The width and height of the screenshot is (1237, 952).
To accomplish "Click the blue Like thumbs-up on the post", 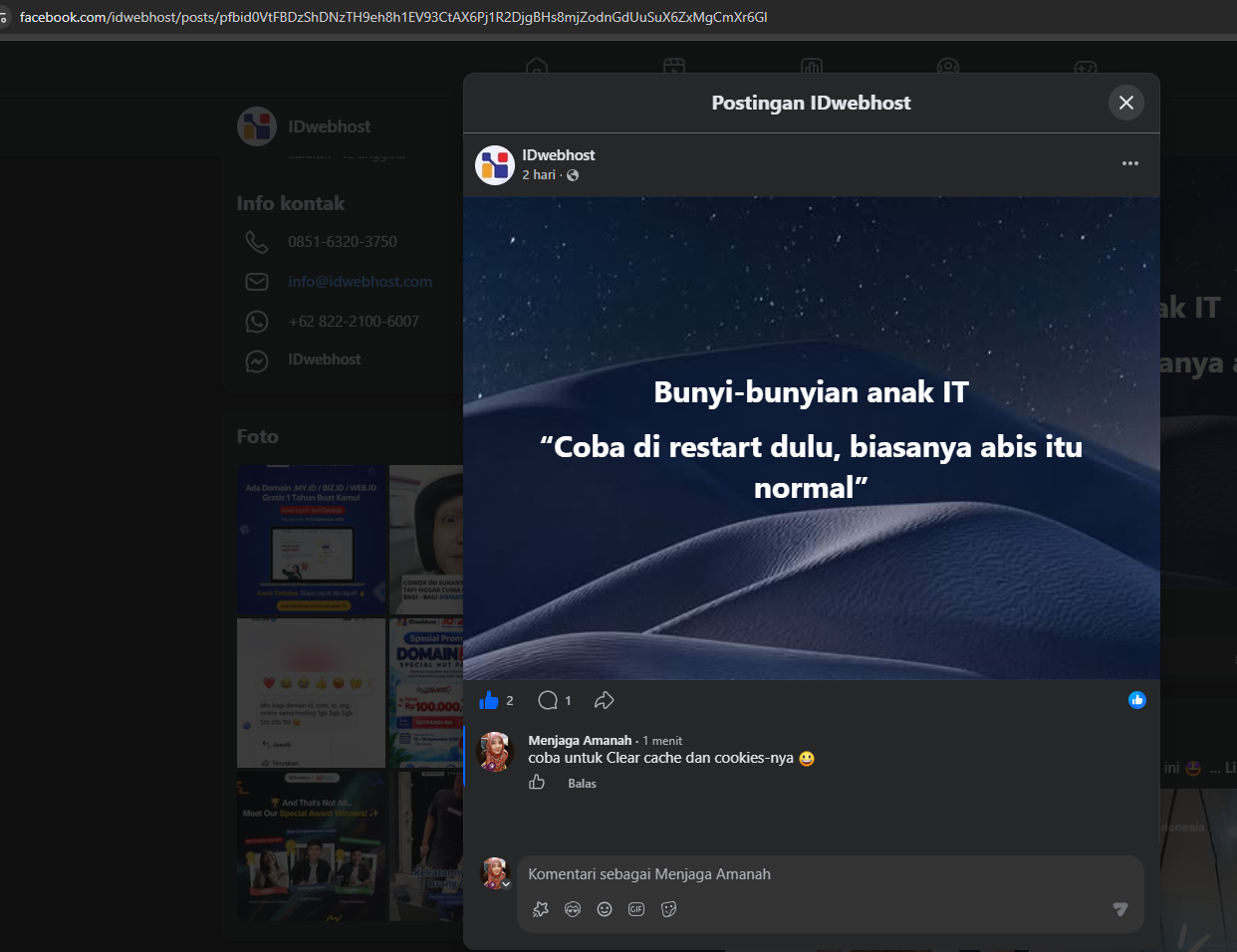I will [x=488, y=700].
